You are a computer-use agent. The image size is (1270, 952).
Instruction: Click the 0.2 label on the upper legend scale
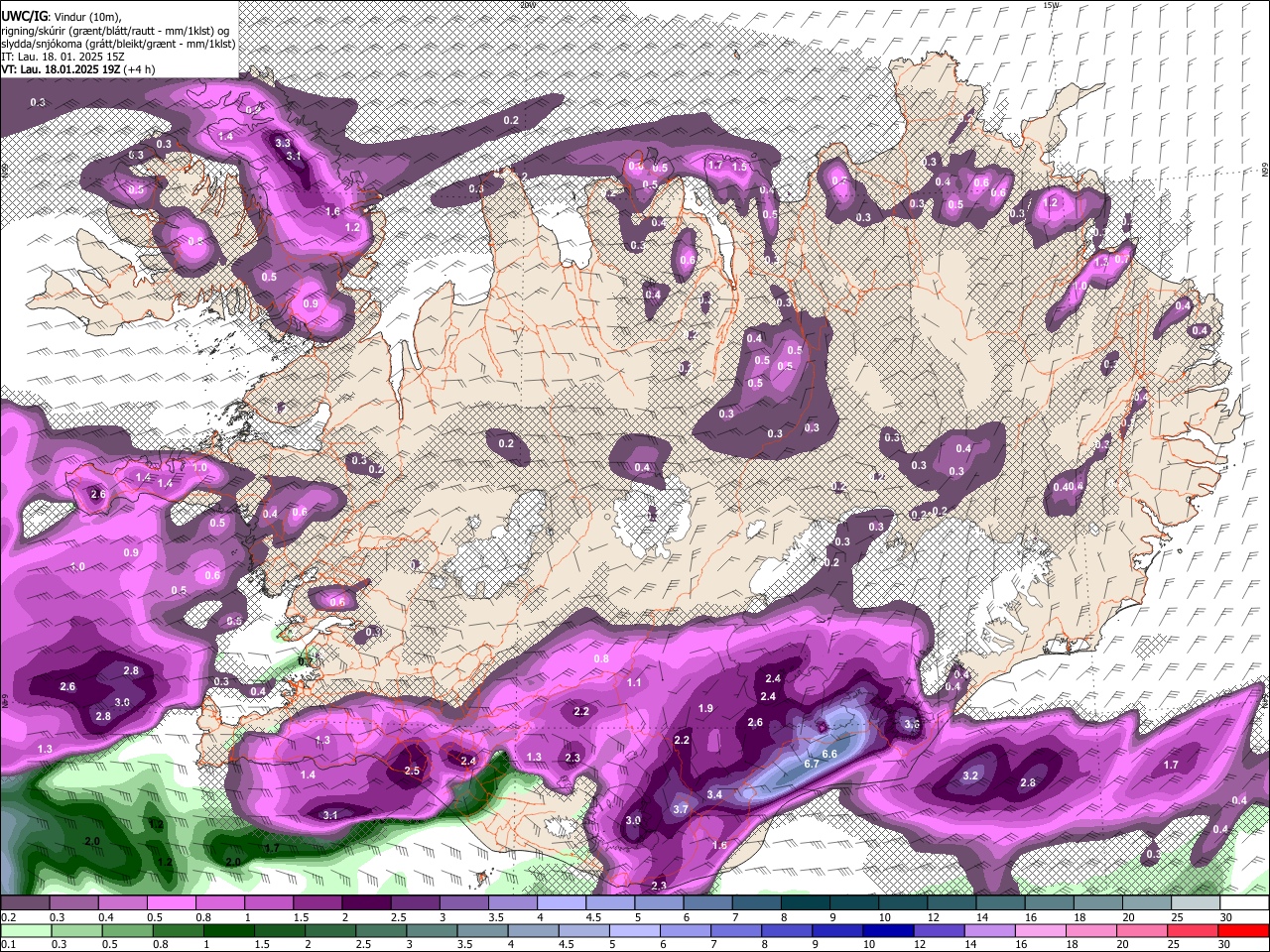8,917
